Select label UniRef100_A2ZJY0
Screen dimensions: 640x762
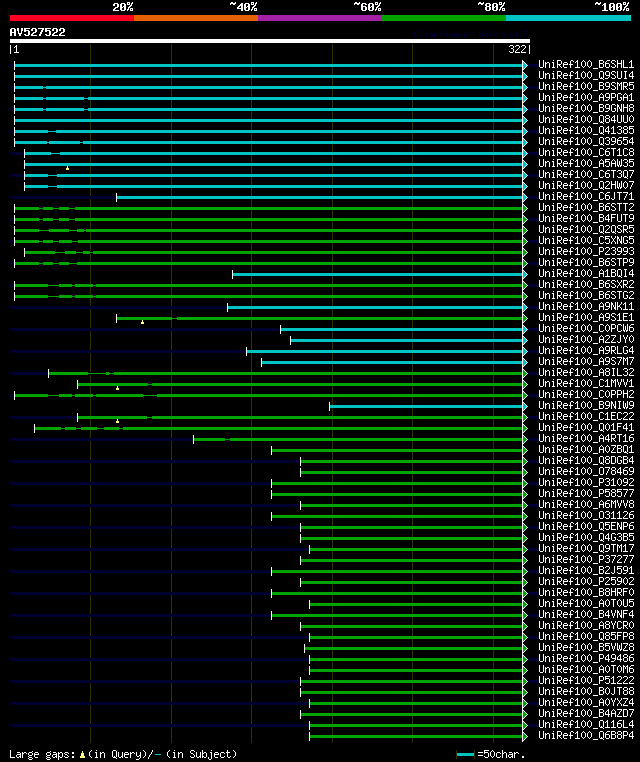[586, 339]
